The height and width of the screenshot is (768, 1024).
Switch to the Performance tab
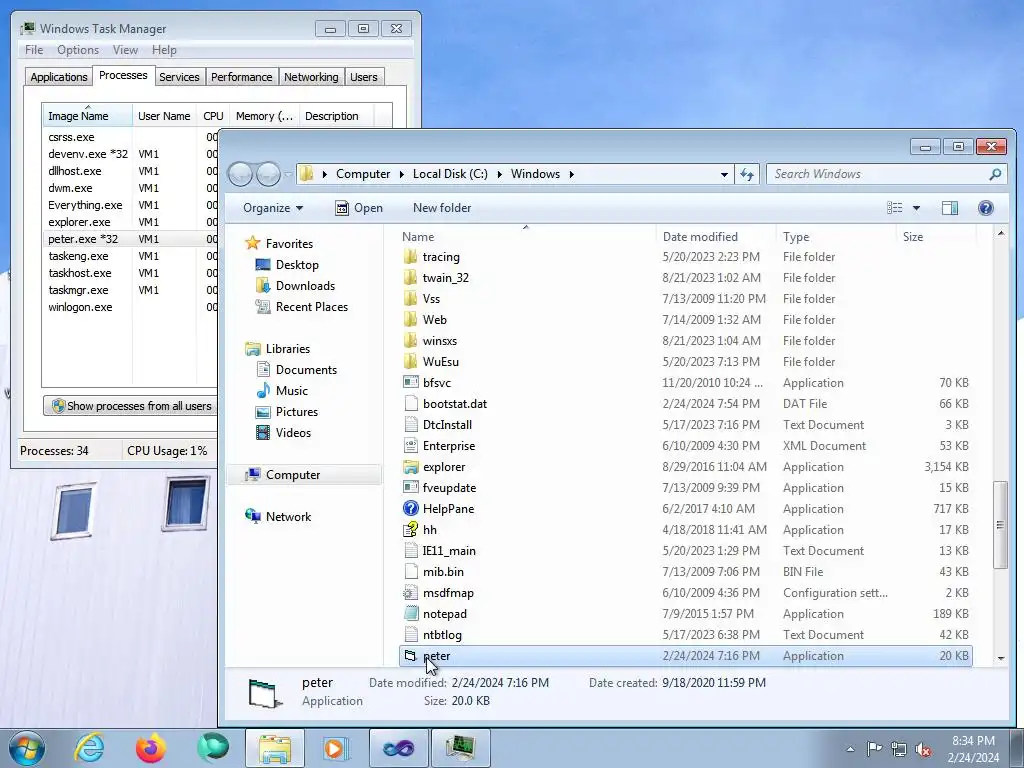click(242, 77)
